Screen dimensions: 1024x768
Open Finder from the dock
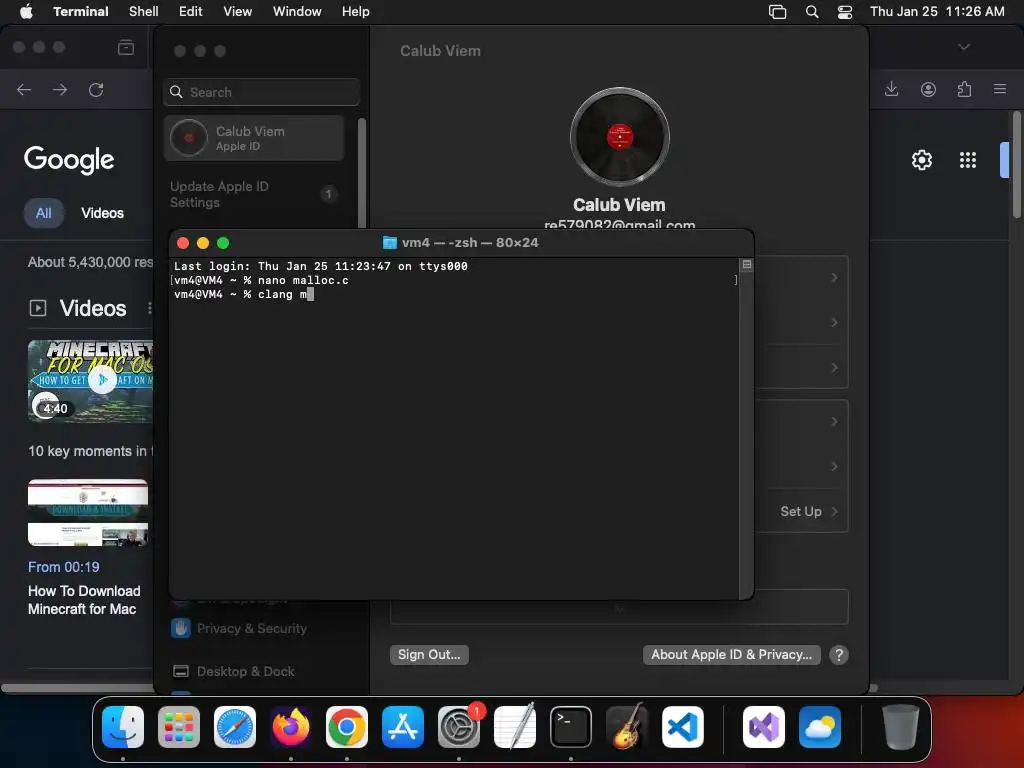[123, 727]
